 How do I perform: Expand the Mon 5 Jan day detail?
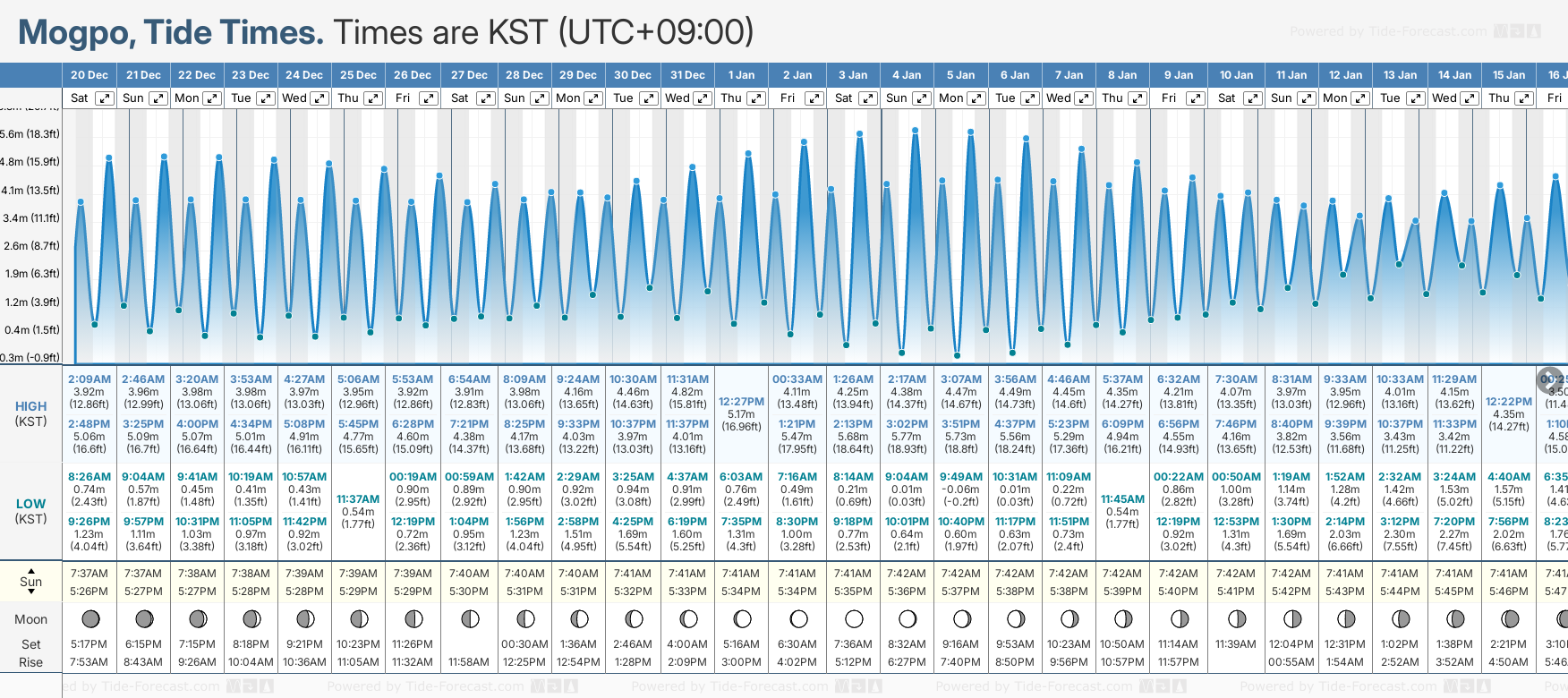(x=976, y=98)
